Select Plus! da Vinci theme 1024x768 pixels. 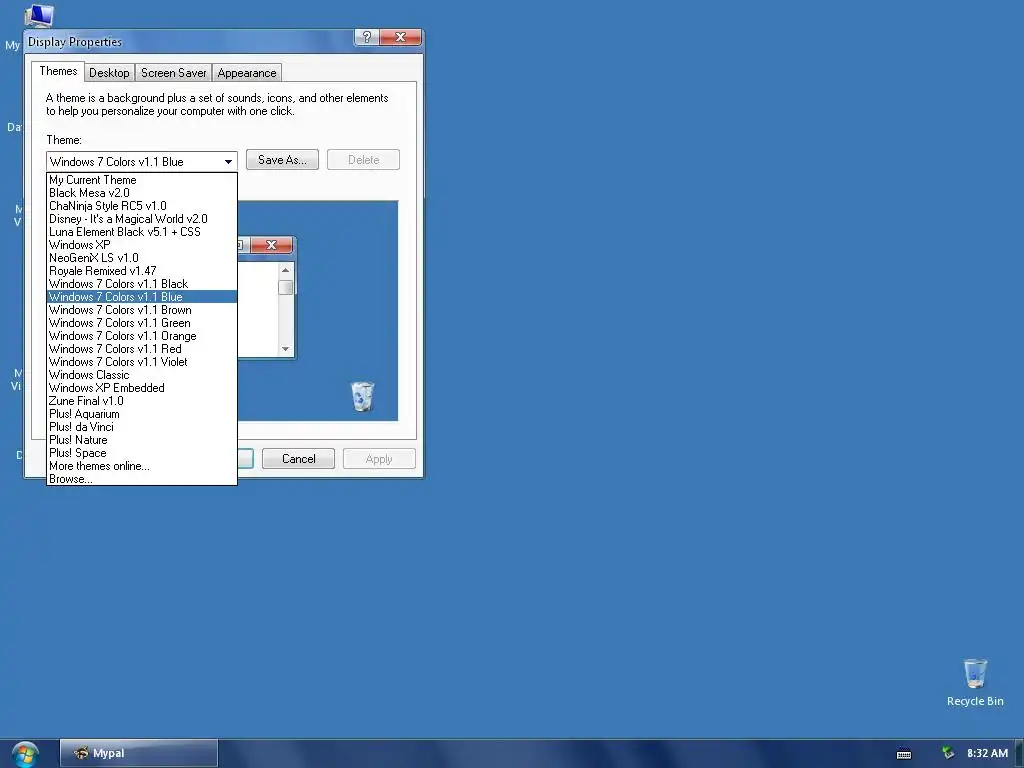point(142,427)
